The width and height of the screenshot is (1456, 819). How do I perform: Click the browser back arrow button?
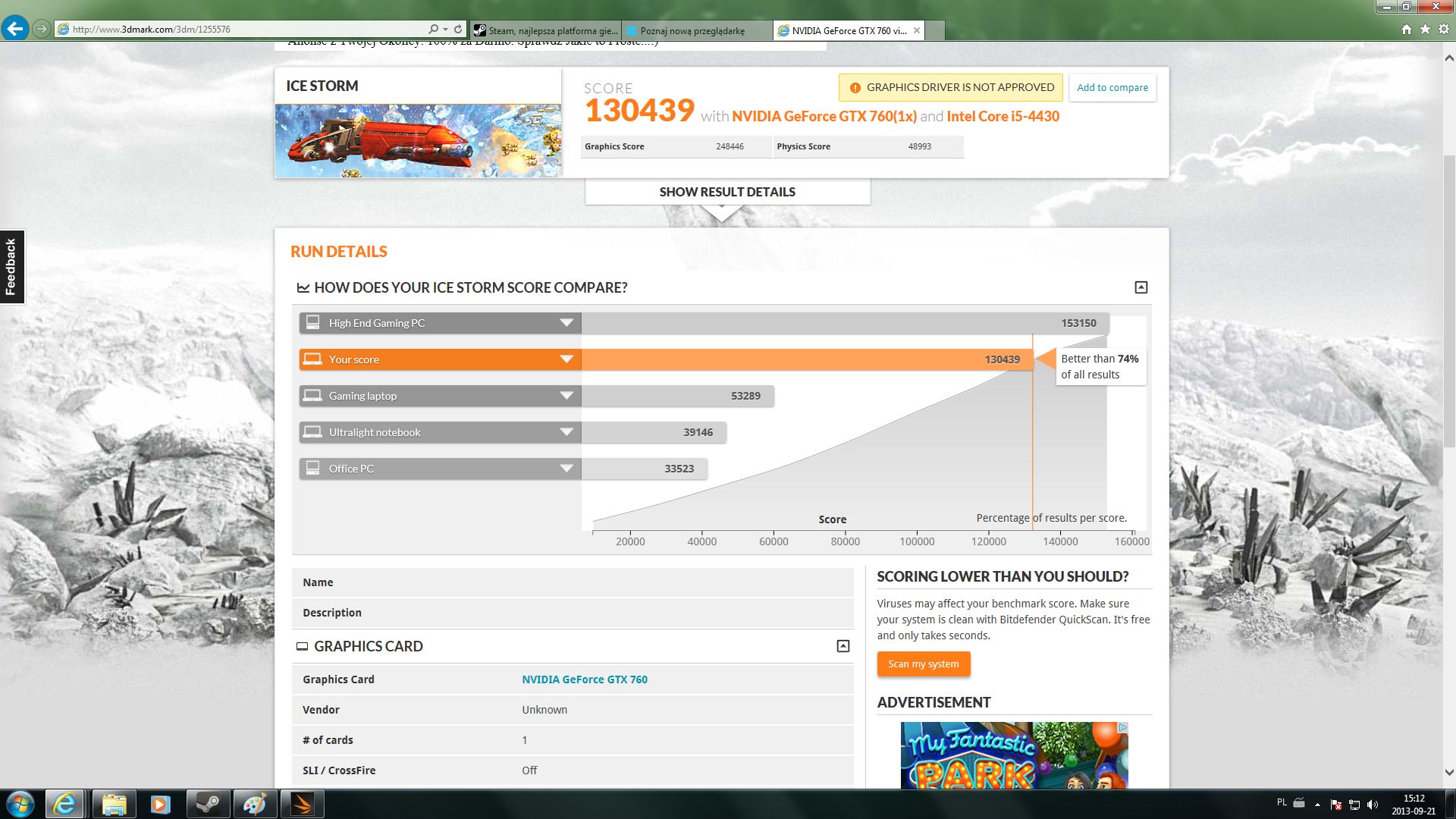14,29
